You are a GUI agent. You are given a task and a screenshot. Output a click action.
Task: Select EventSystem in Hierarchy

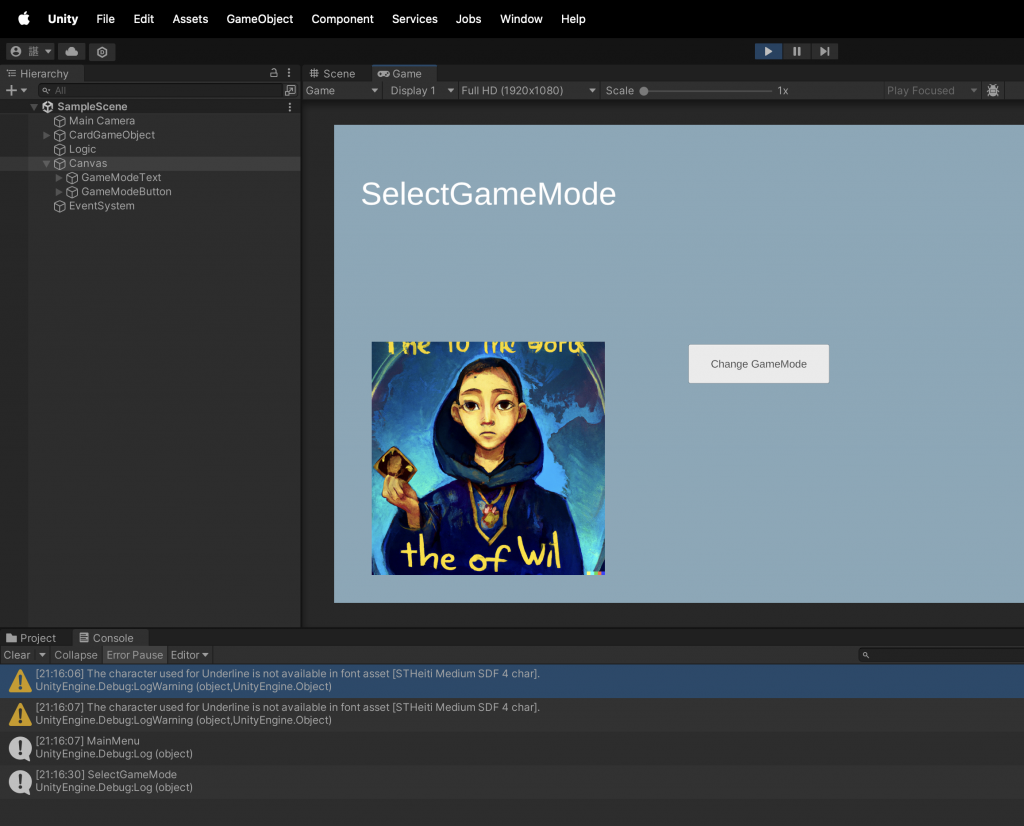(102, 206)
